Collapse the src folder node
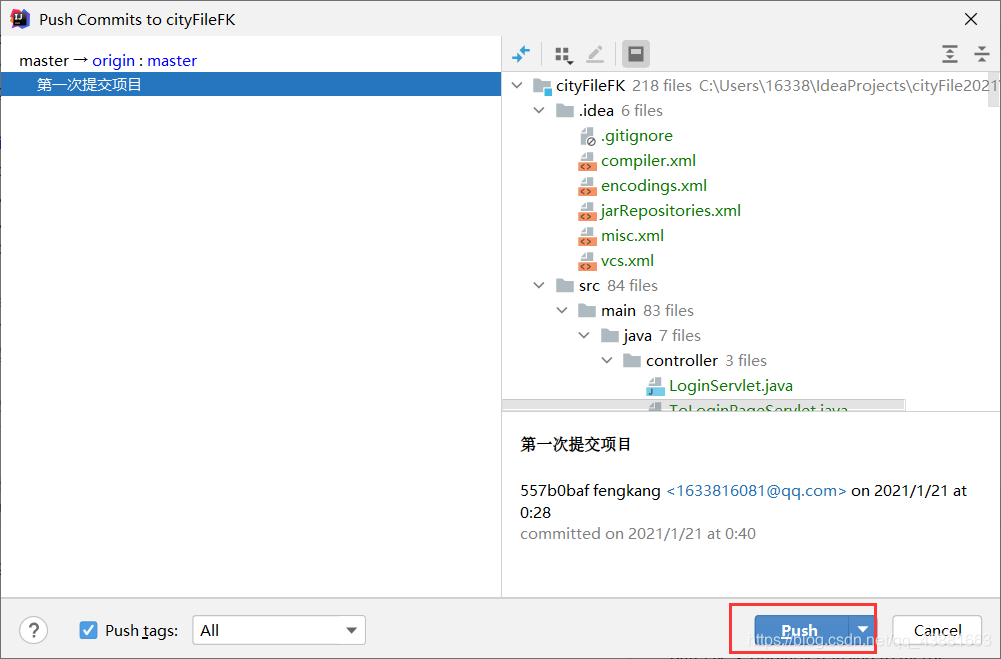Image resolution: width=1001 pixels, height=659 pixels. click(x=539, y=285)
